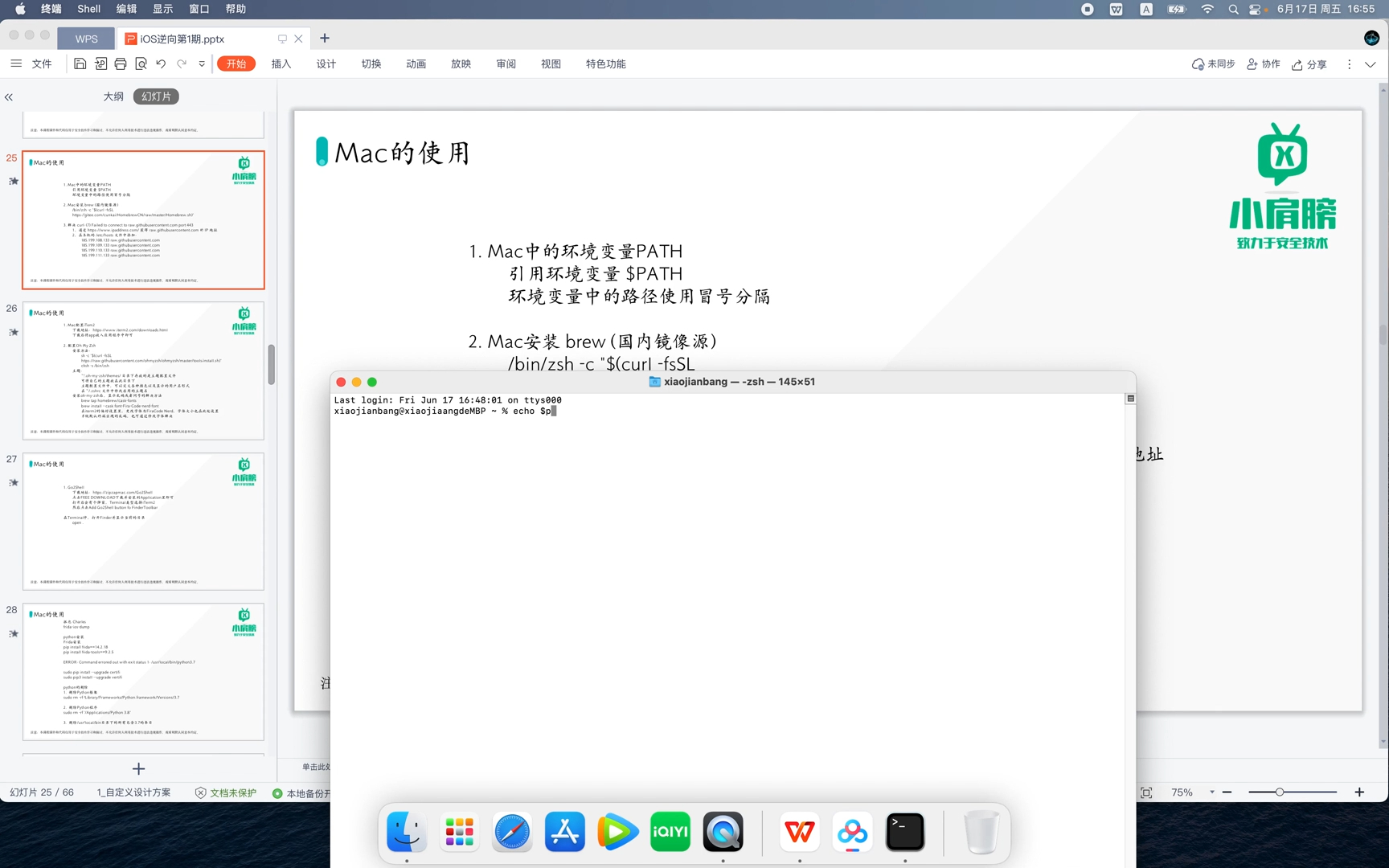Open Launchpad from the Dock
The image size is (1389, 868).
[x=459, y=832]
